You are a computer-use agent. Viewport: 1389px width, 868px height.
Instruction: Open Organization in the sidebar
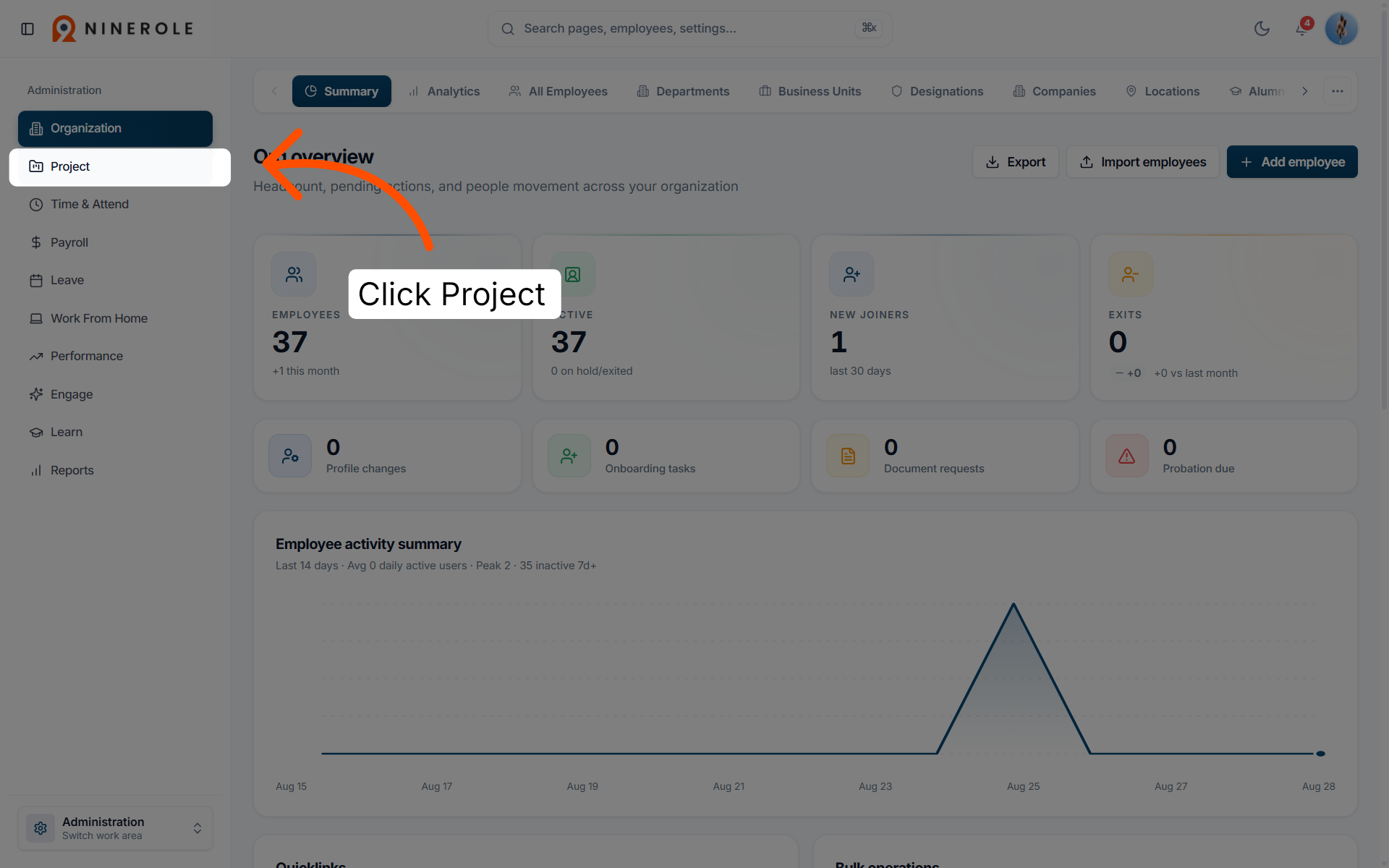coord(115,129)
